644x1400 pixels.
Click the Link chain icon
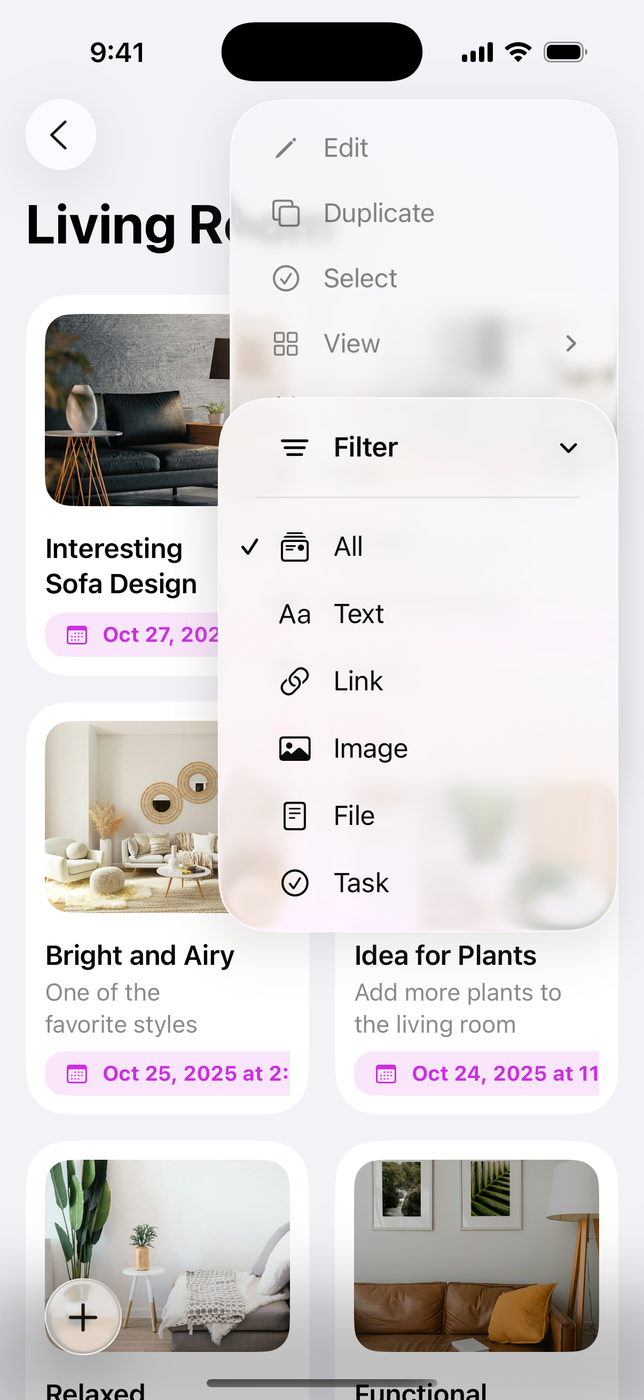point(294,681)
